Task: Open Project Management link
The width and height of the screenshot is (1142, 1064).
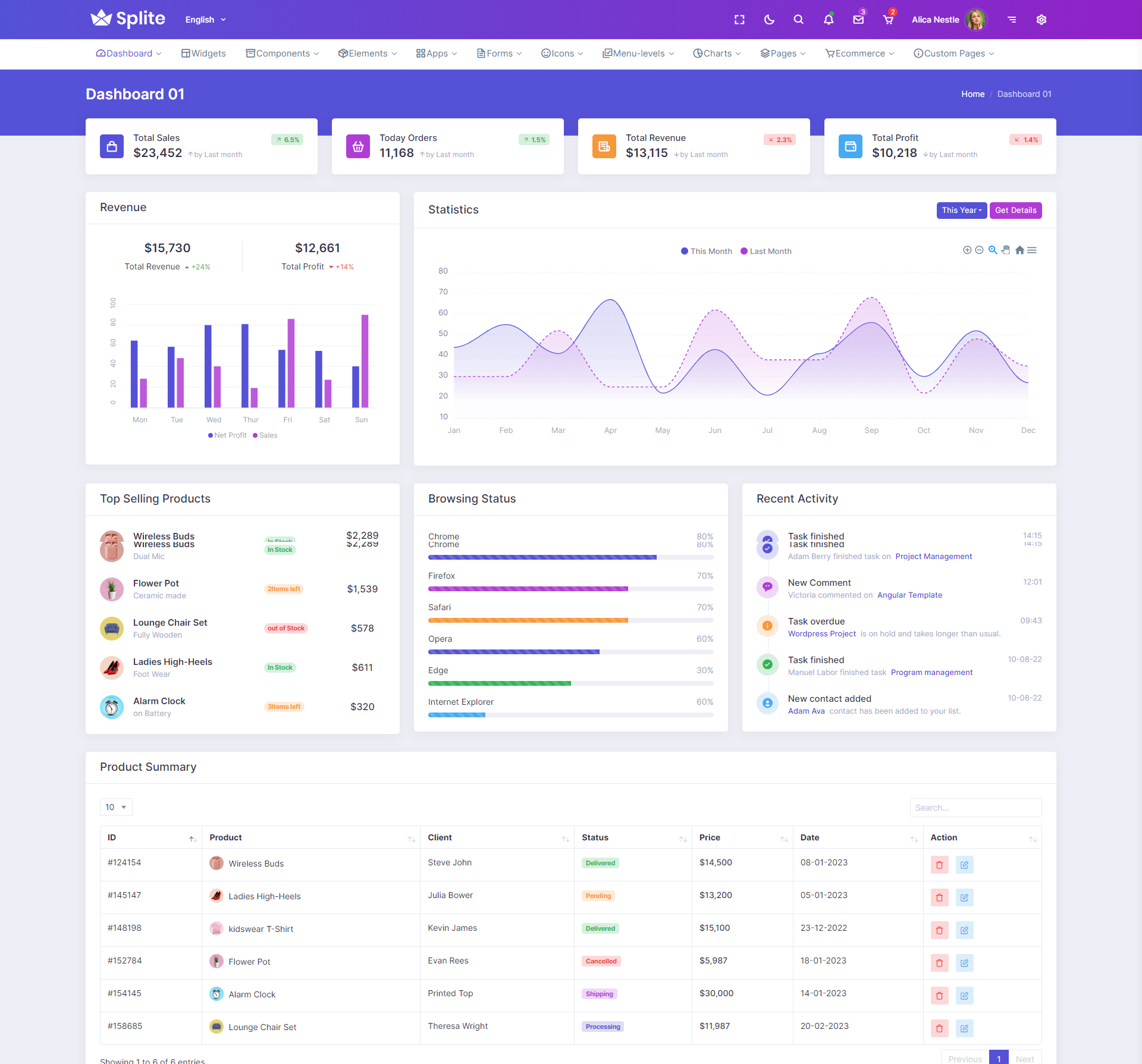Action: coord(933,557)
